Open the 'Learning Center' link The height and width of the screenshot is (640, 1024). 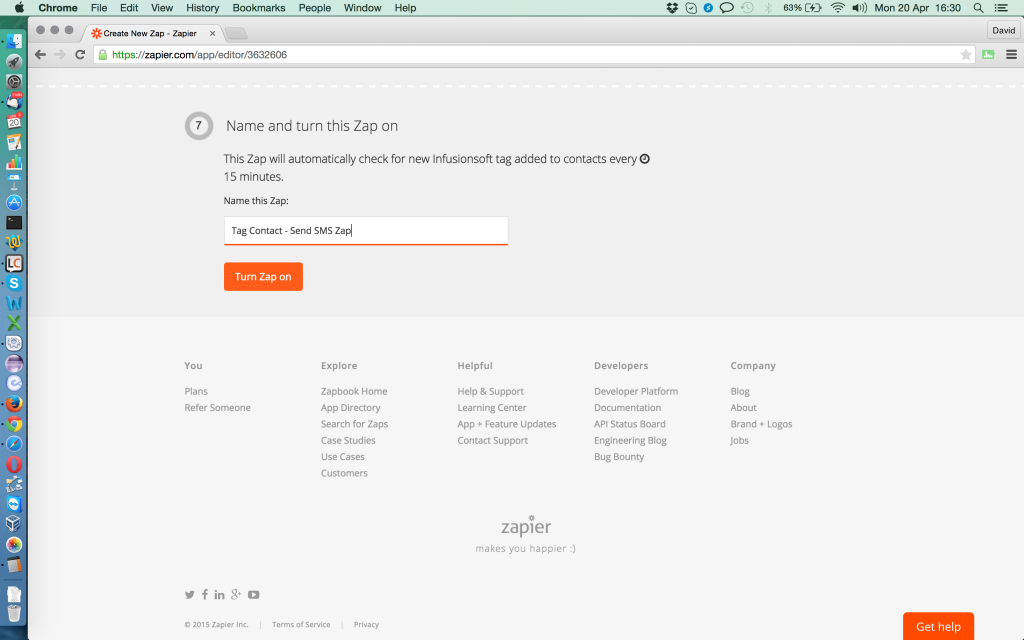[x=492, y=408]
